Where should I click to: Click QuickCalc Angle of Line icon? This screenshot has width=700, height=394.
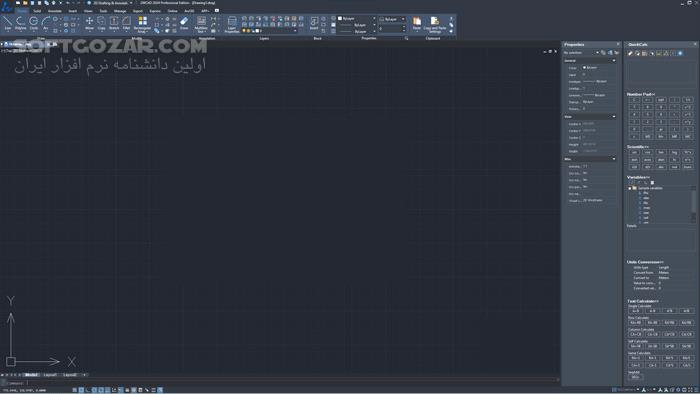666,53
